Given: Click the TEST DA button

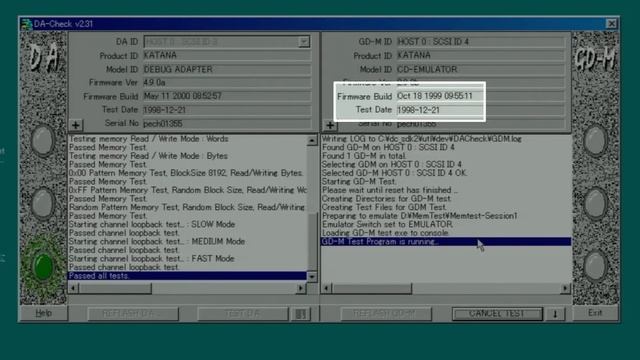Looking at the screenshot, I should point(242,314).
